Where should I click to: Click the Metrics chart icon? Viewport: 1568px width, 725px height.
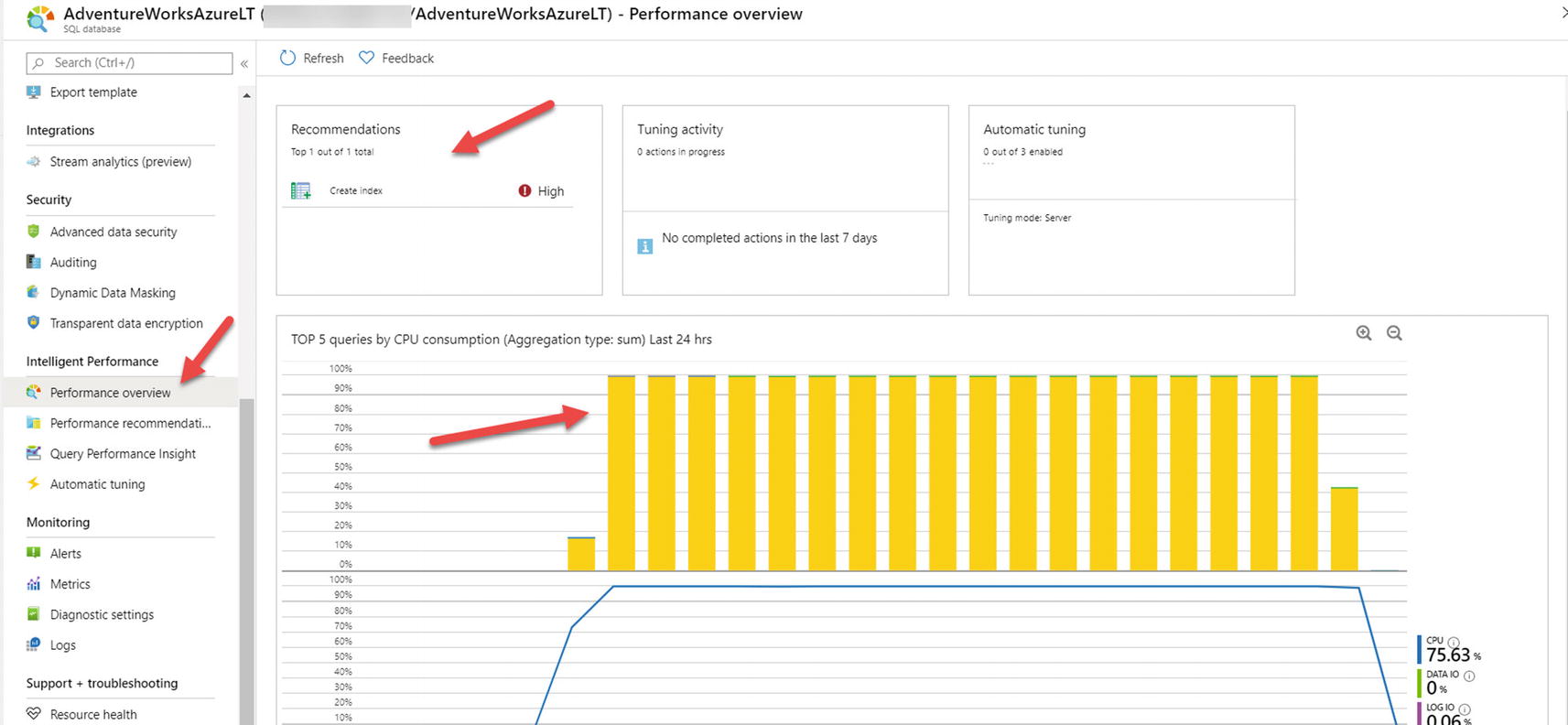tap(34, 583)
